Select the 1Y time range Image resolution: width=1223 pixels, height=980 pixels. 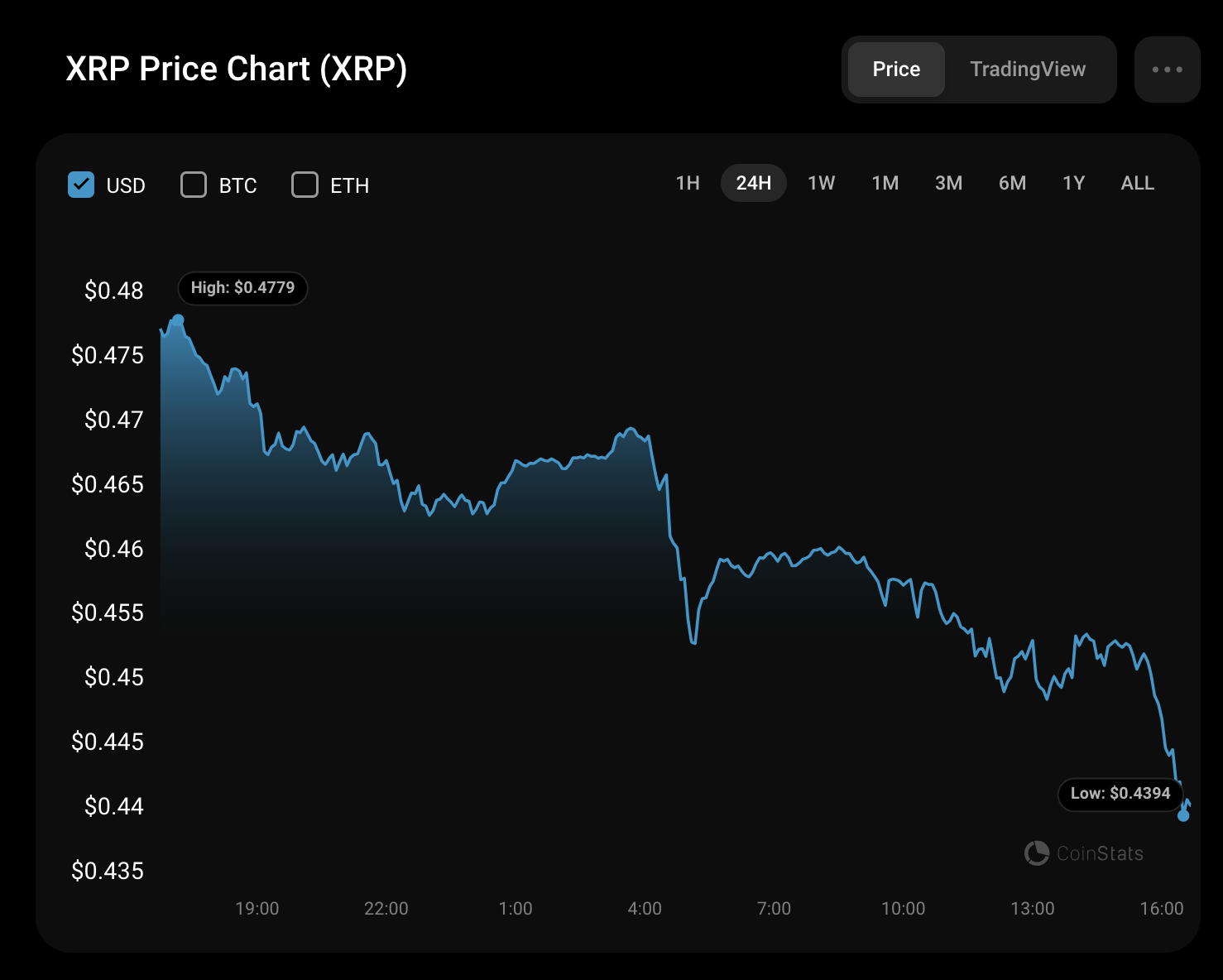[x=1074, y=183]
